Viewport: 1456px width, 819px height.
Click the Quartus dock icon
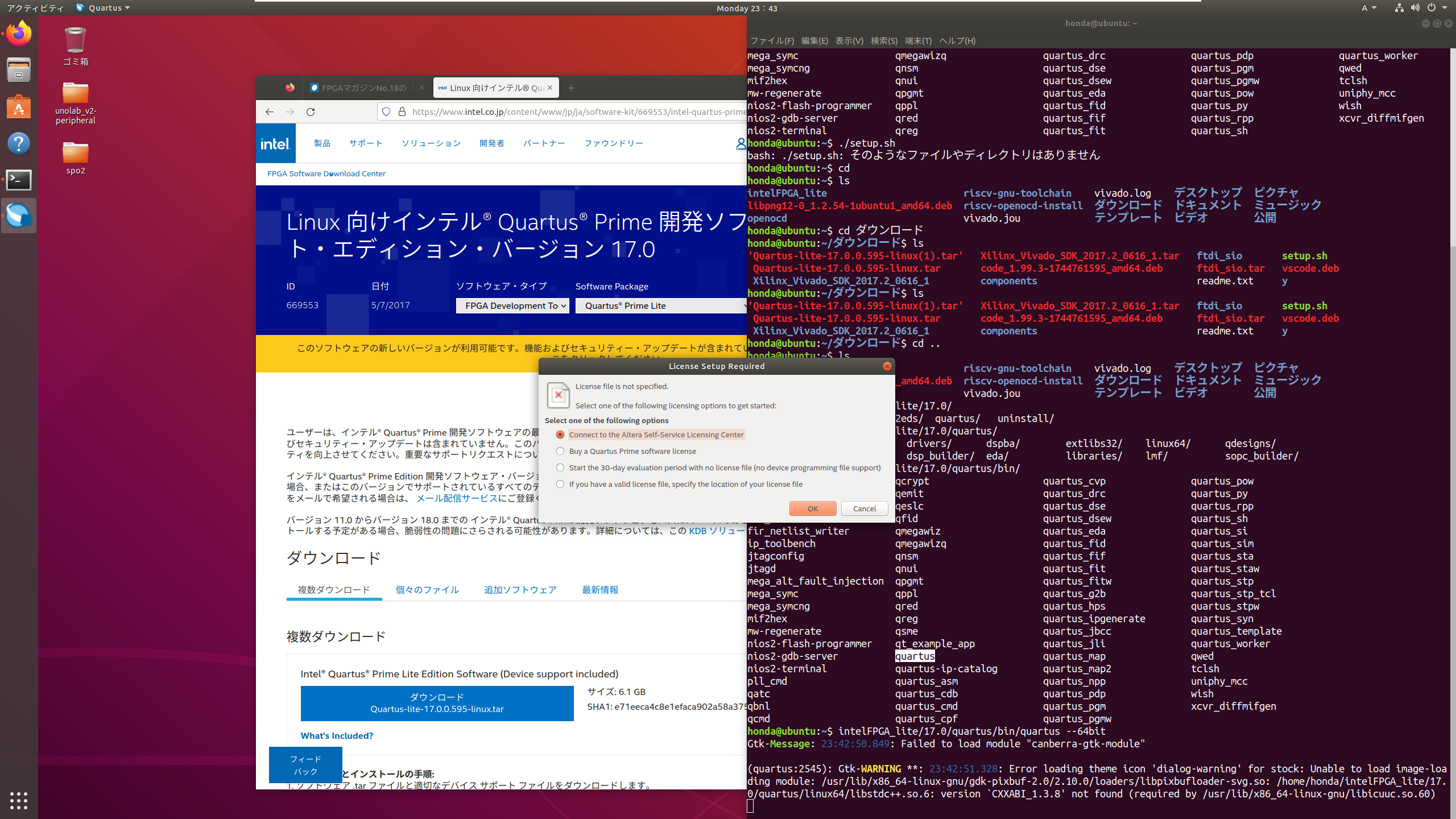pyautogui.click(x=19, y=216)
